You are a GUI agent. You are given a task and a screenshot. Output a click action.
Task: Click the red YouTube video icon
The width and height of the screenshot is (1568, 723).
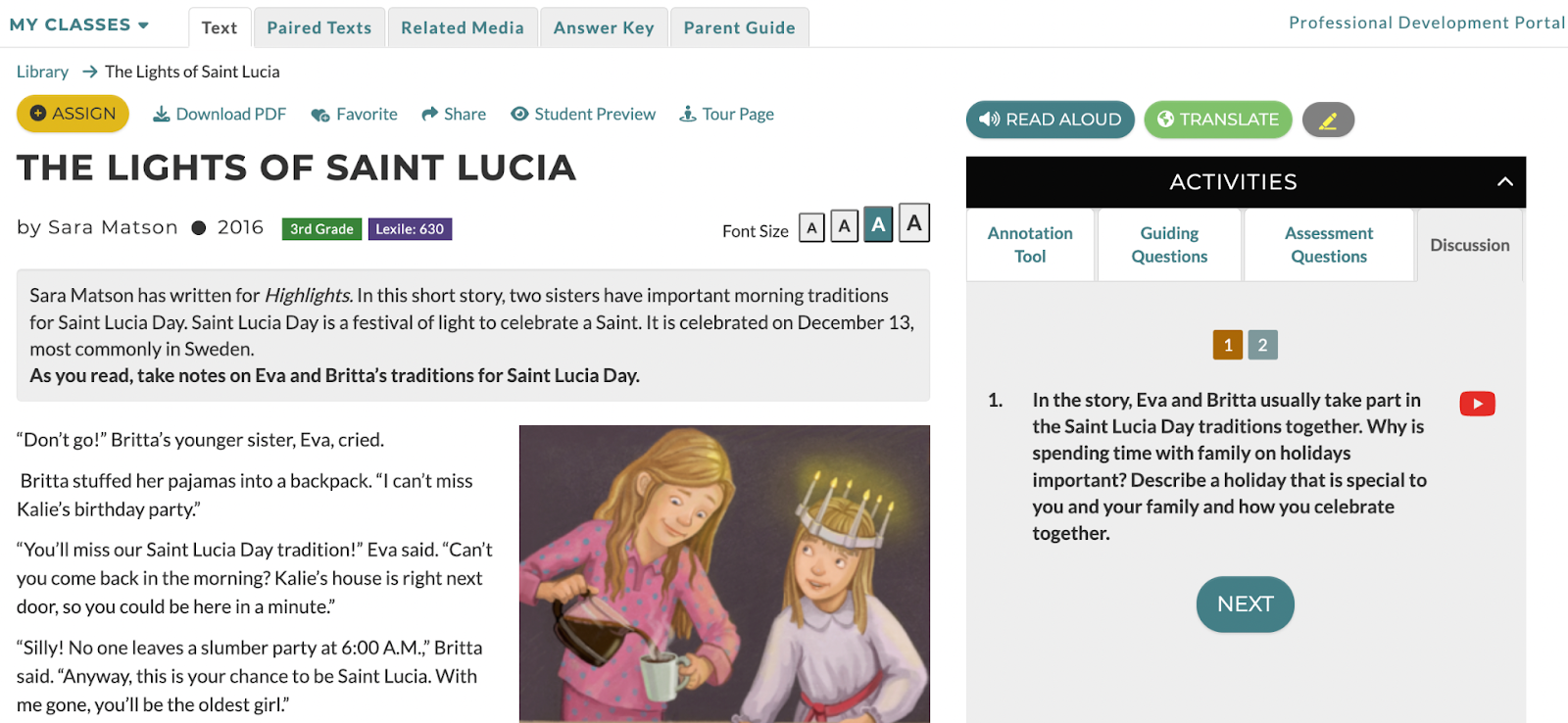click(x=1477, y=404)
